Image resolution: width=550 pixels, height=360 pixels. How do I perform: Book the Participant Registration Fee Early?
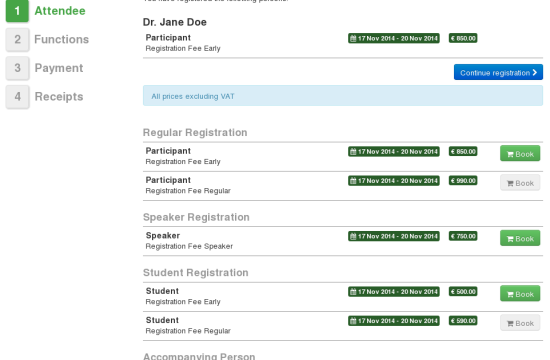pos(520,154)
